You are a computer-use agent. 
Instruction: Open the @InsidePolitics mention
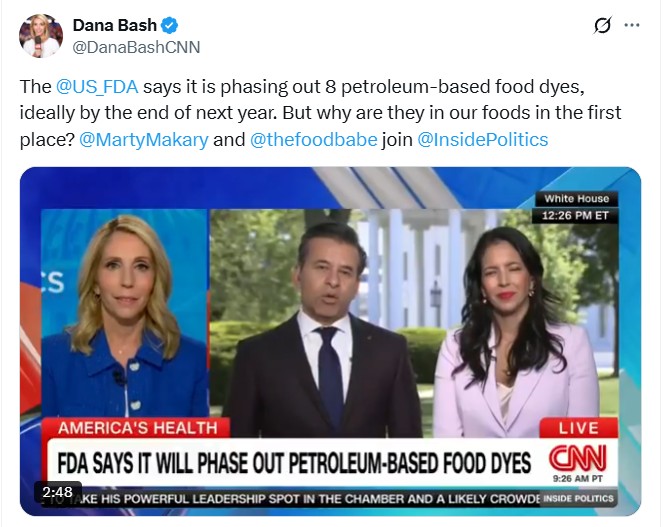[x=483, y=140]
